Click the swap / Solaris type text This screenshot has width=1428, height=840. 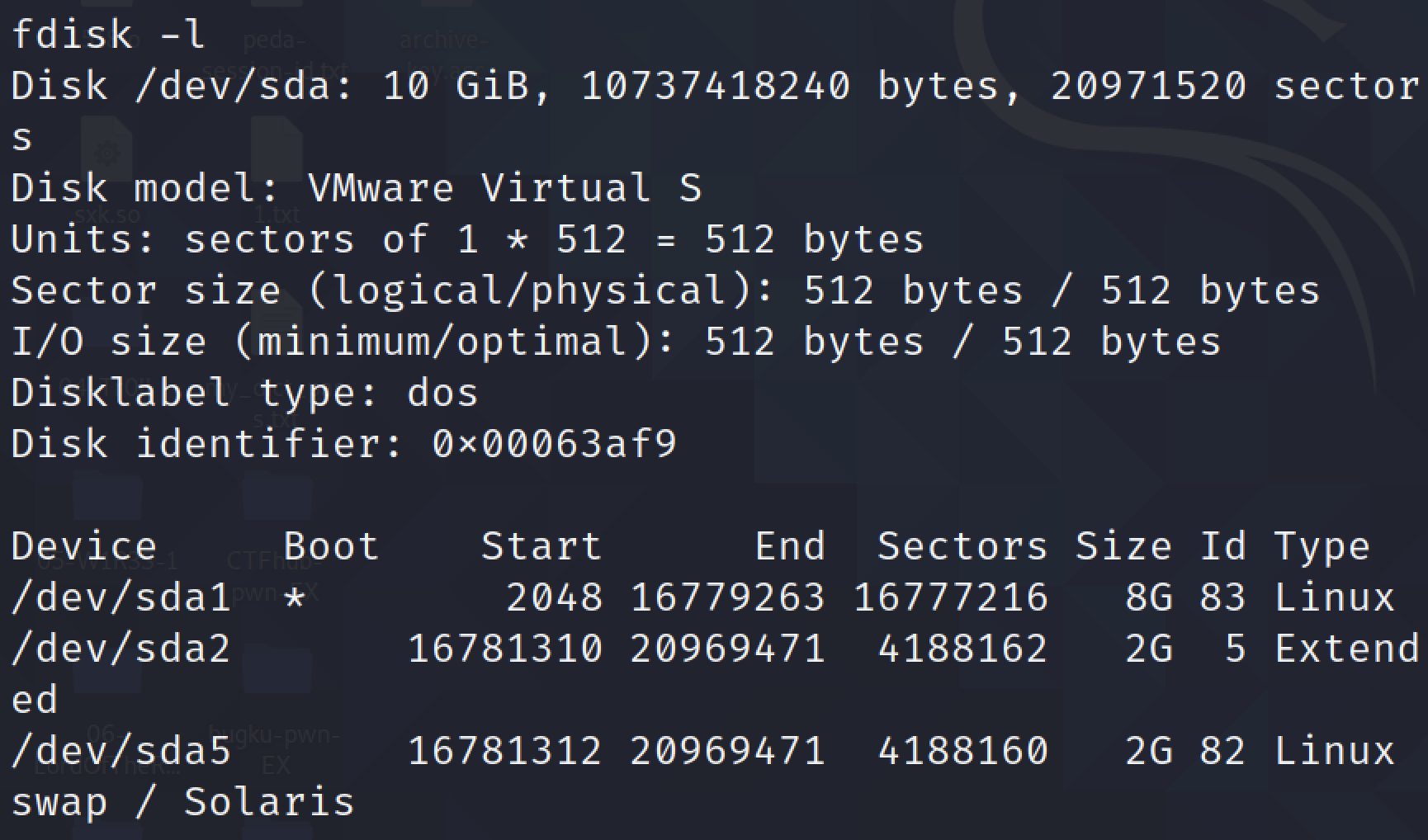click(182, 802)
